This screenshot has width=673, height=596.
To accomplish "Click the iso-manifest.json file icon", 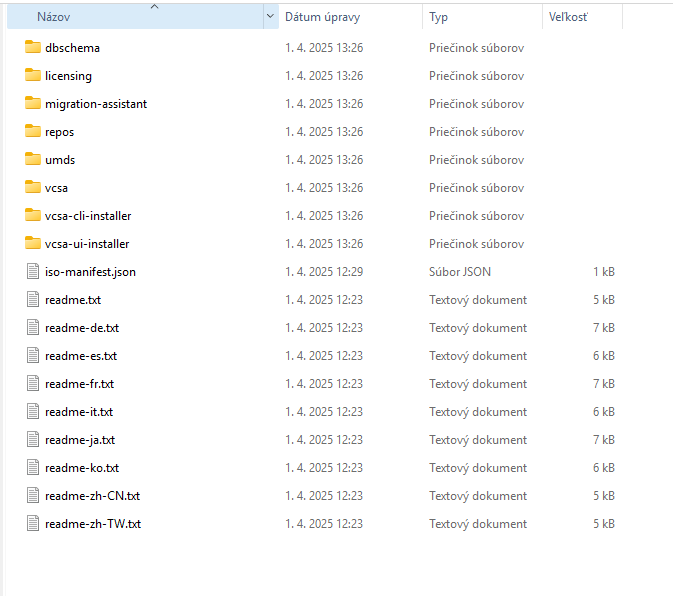I will 33,271.
